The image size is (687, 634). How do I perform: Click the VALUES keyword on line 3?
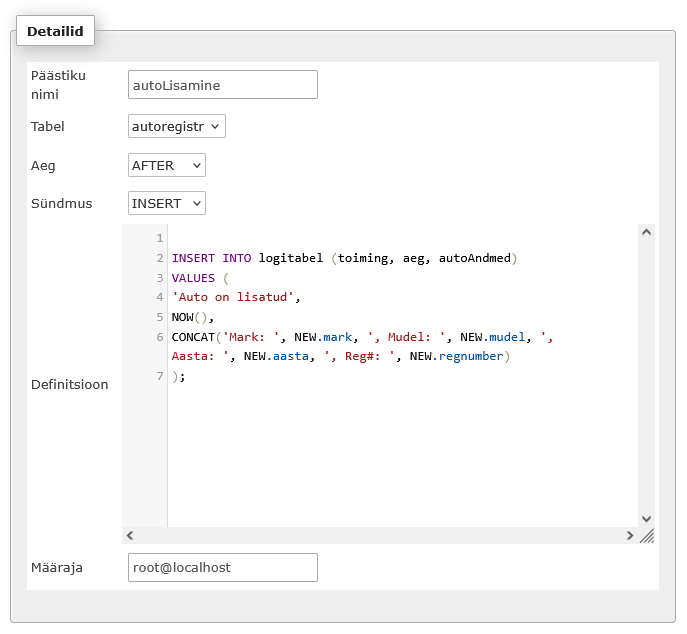tap(193, 278)
